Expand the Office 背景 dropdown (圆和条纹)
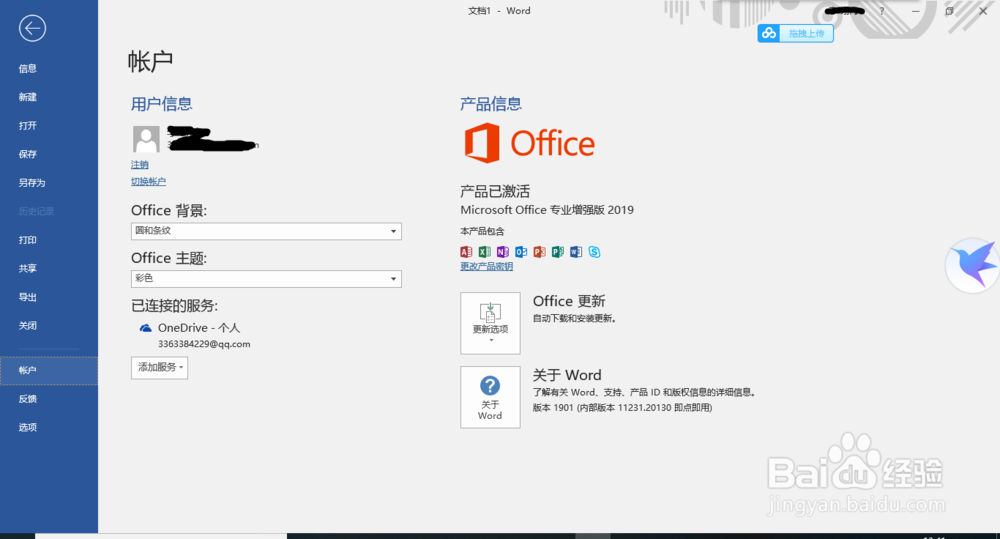1000x539 pixels. pos(266,231)
